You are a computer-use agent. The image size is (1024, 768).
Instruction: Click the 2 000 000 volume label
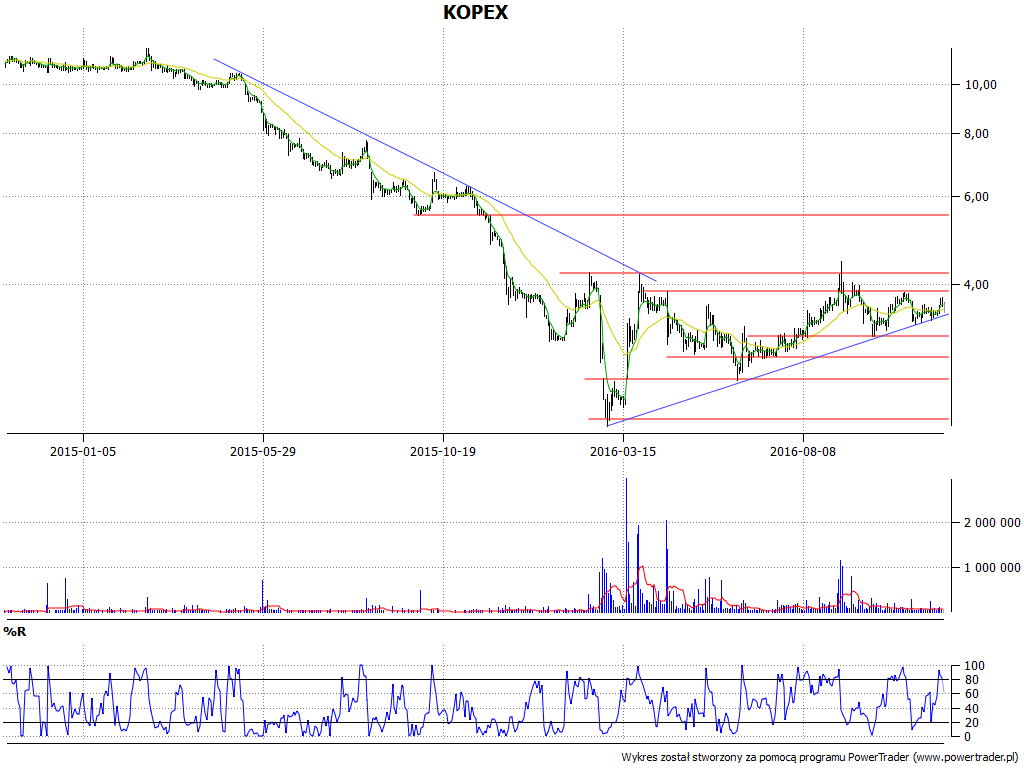(x=993, y=522)
